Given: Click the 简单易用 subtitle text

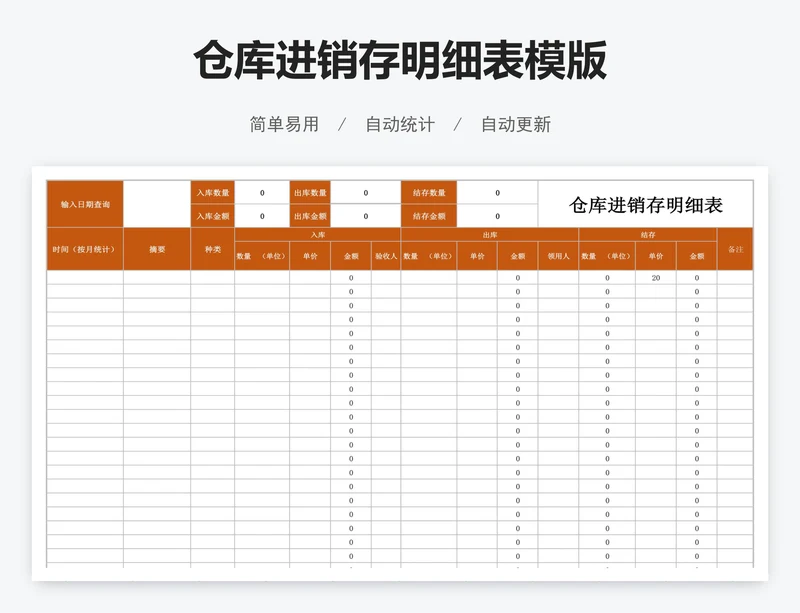Looking at the screenshot, I should 284,124.
